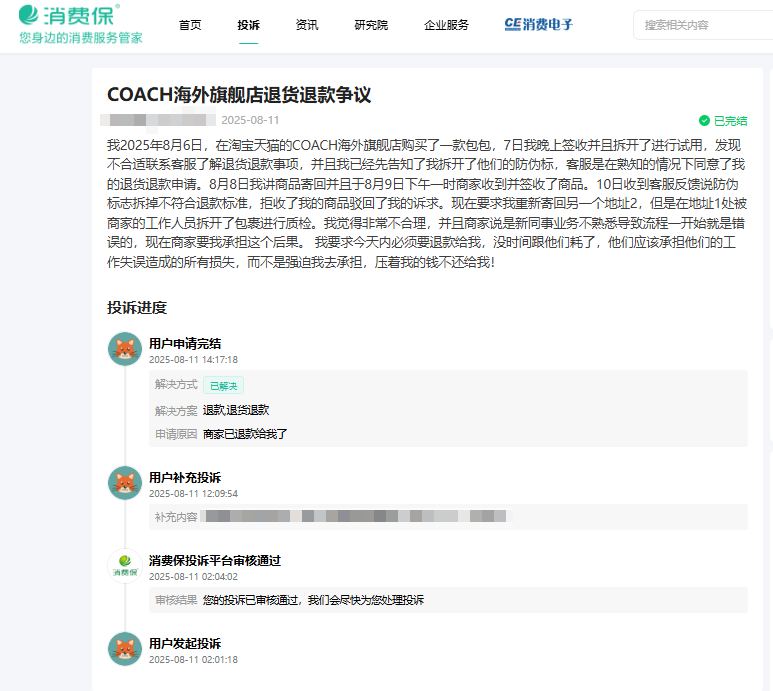This screenshot has width=773, height=691.
Task: Open the 企业服务 navigation item
Action: point(446,25)
